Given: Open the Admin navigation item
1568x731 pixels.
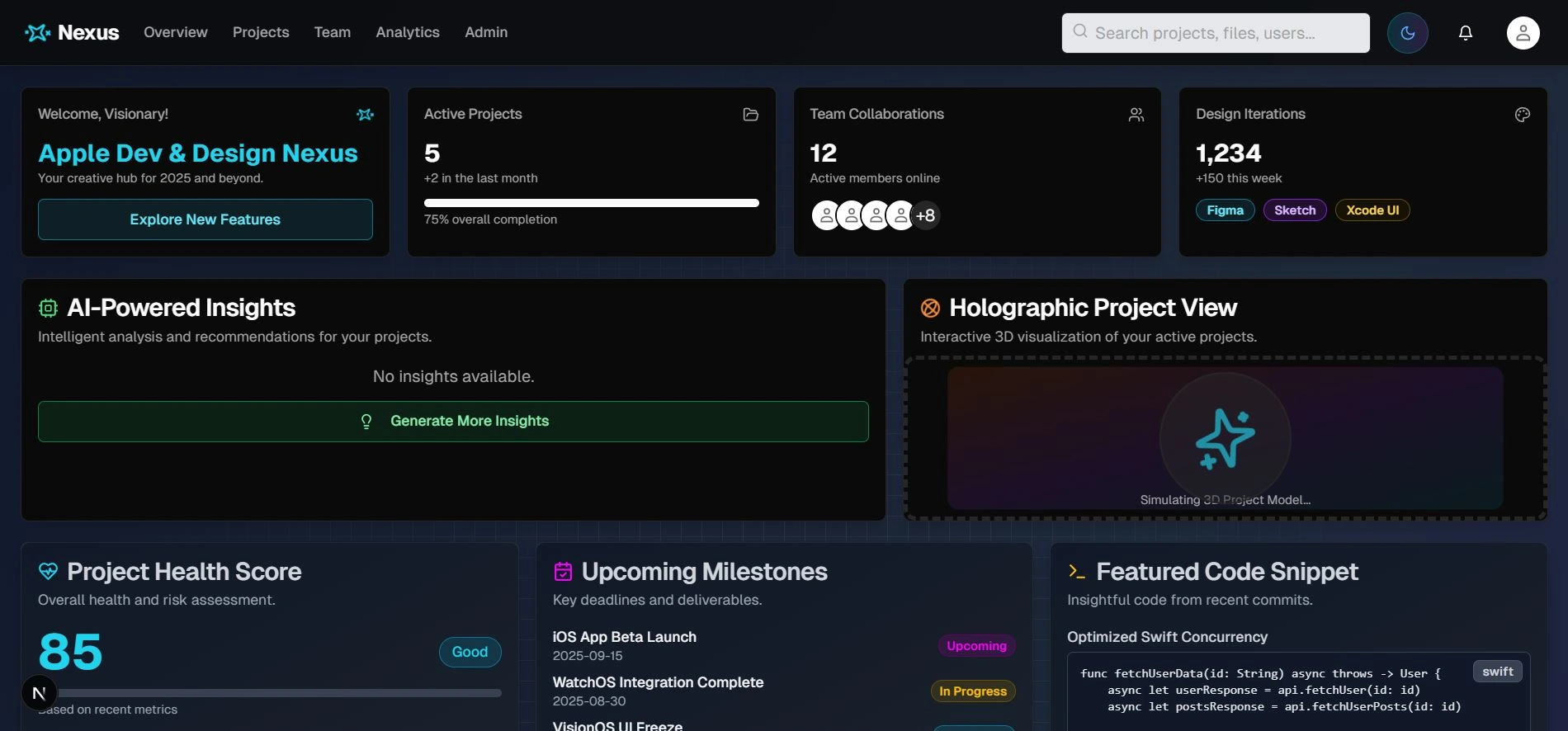Looking at the screenshot, I should 486,32.
